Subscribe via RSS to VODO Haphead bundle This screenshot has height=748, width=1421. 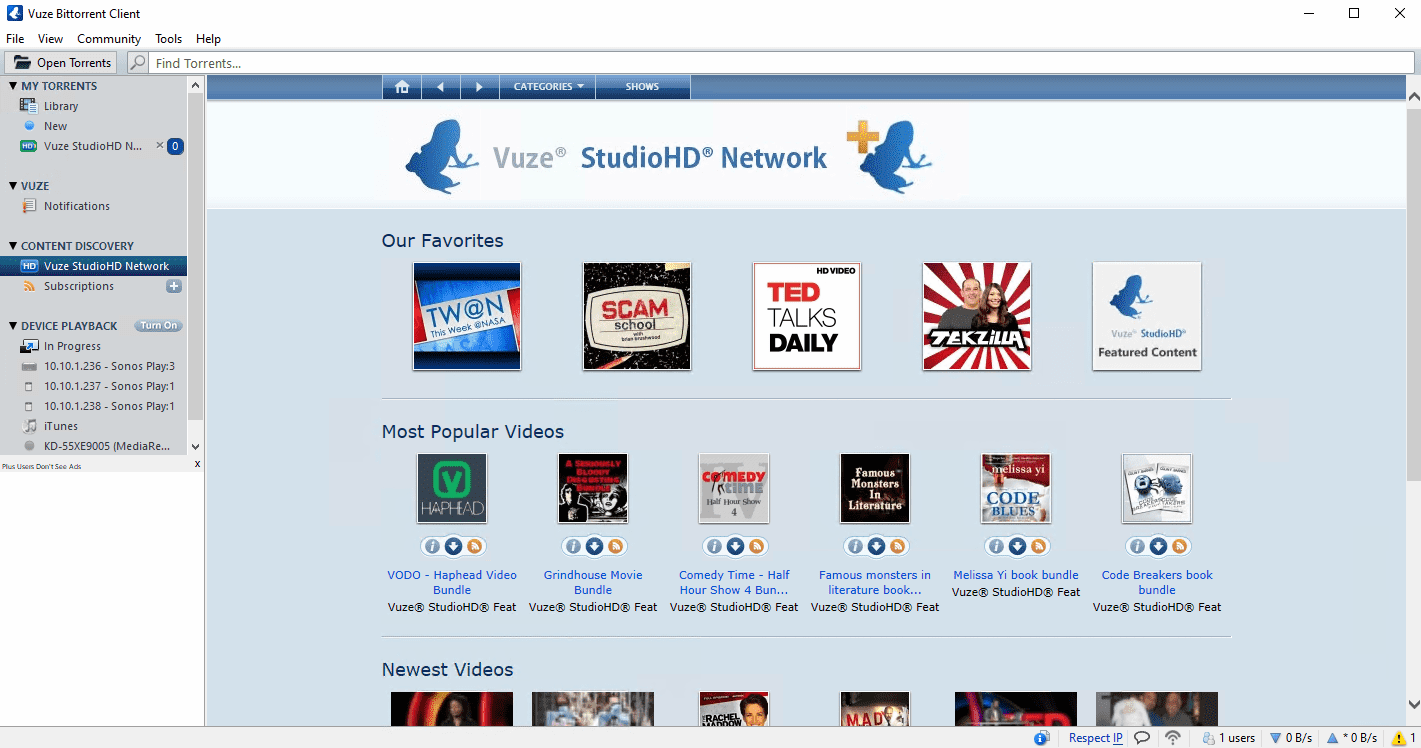coord(474,546)
